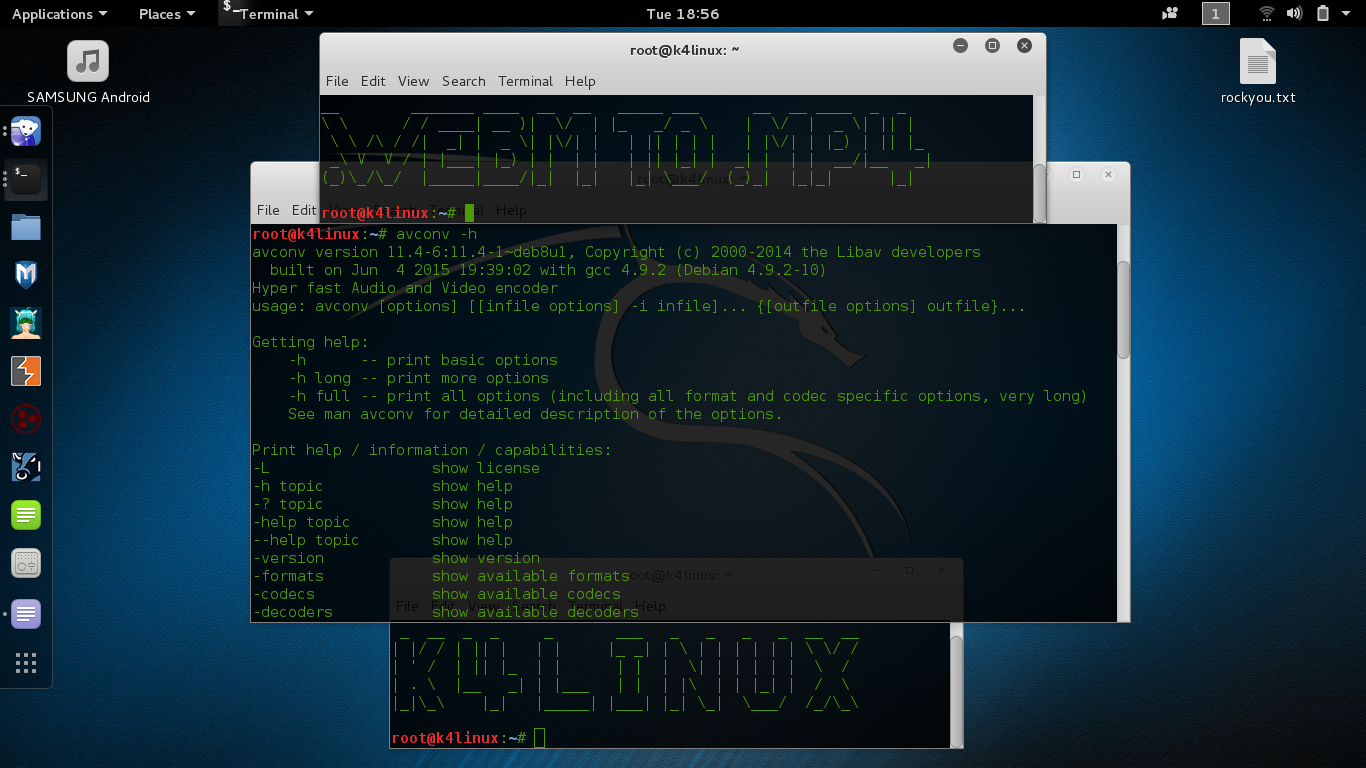Click the '-h long -- print more options' line
Image resolution: width=1366 pixels, height=768 pixels.
pyautogui.click(x=419, y=378)
